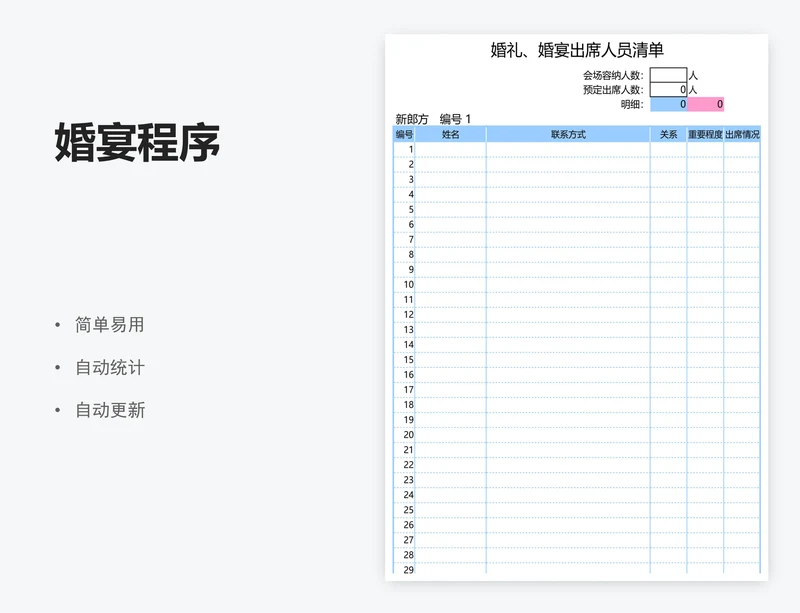Click the 会场容纳人数 label
This screenshot has width=800, height=613.
(613, 76)
